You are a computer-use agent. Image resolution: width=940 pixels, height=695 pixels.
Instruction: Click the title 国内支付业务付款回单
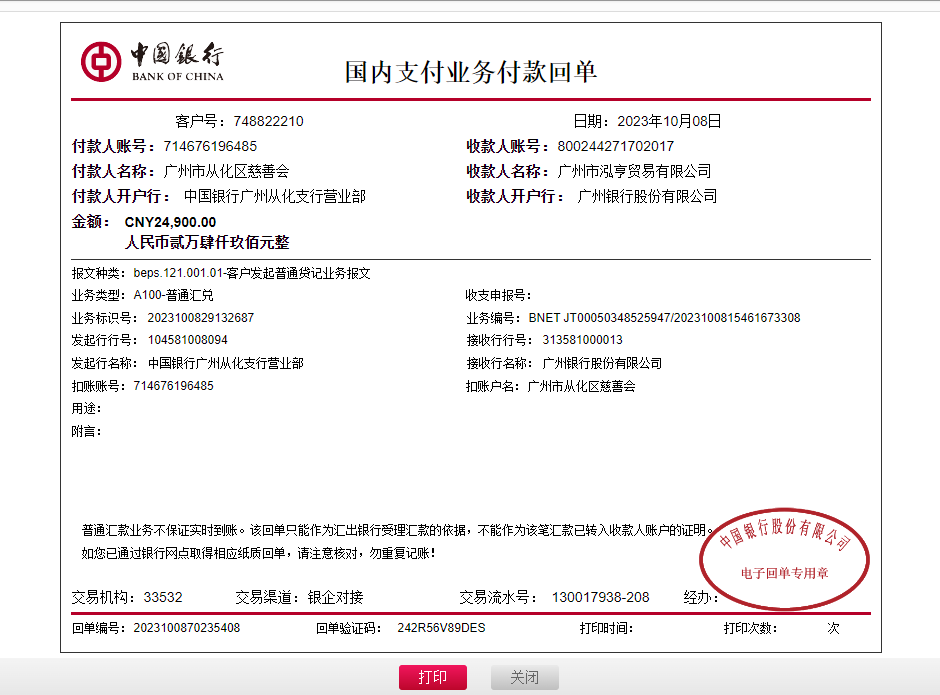(x=471, y=72)
